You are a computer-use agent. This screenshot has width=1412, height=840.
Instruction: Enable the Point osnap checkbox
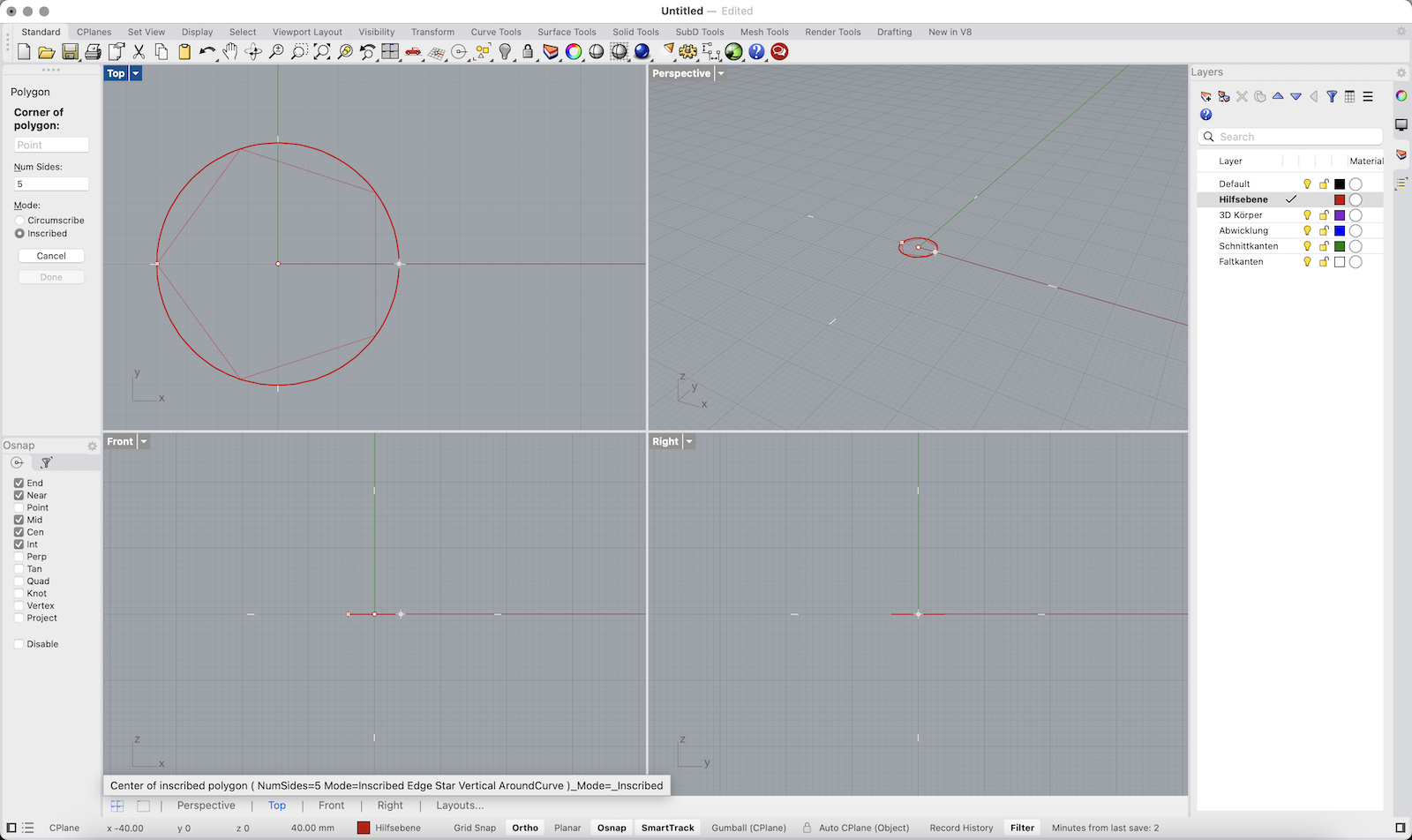(x=19, y=507)
